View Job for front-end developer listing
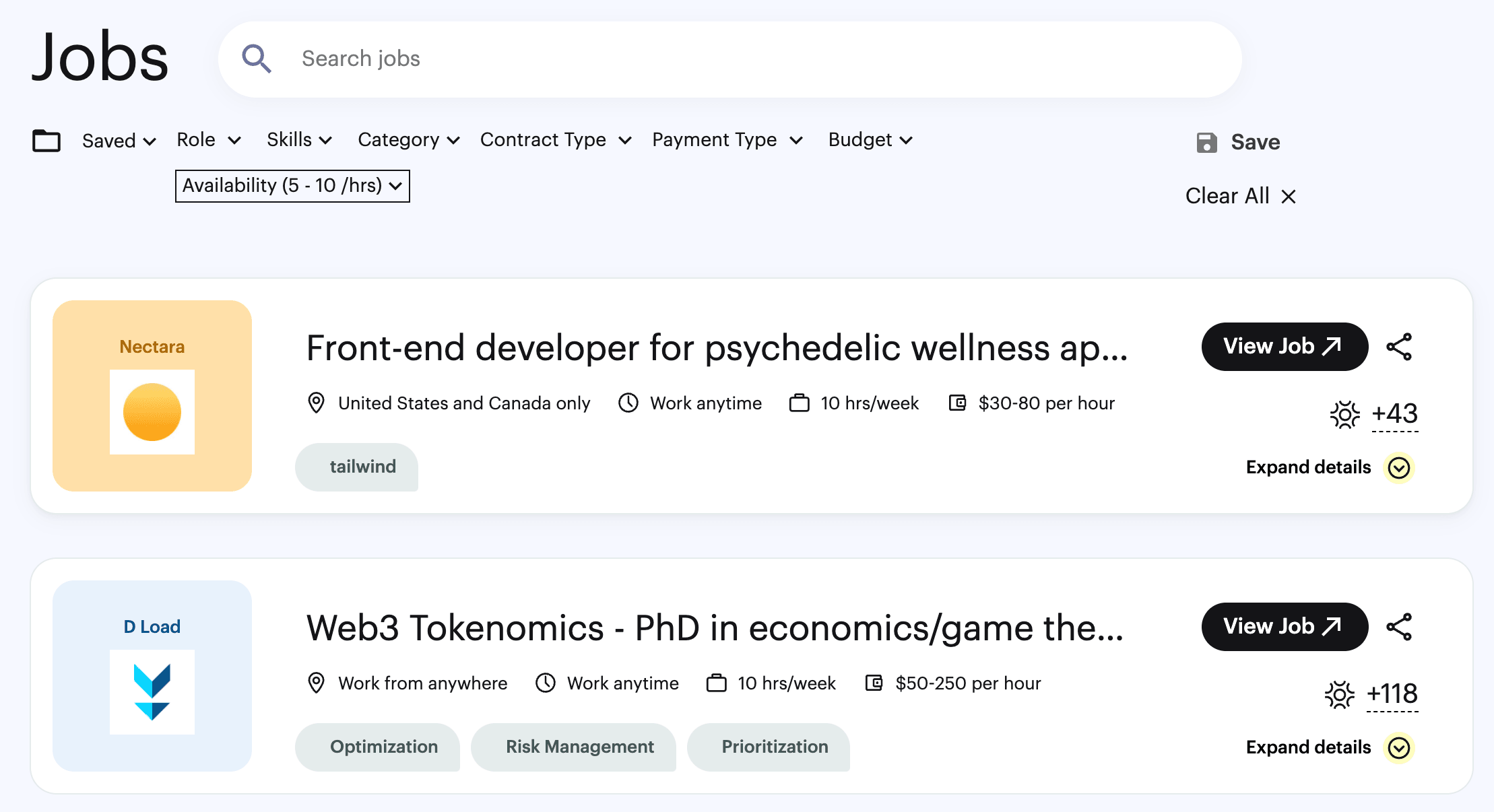Viewport: 1494px width, 812px height. click(x=1285, y=347)
